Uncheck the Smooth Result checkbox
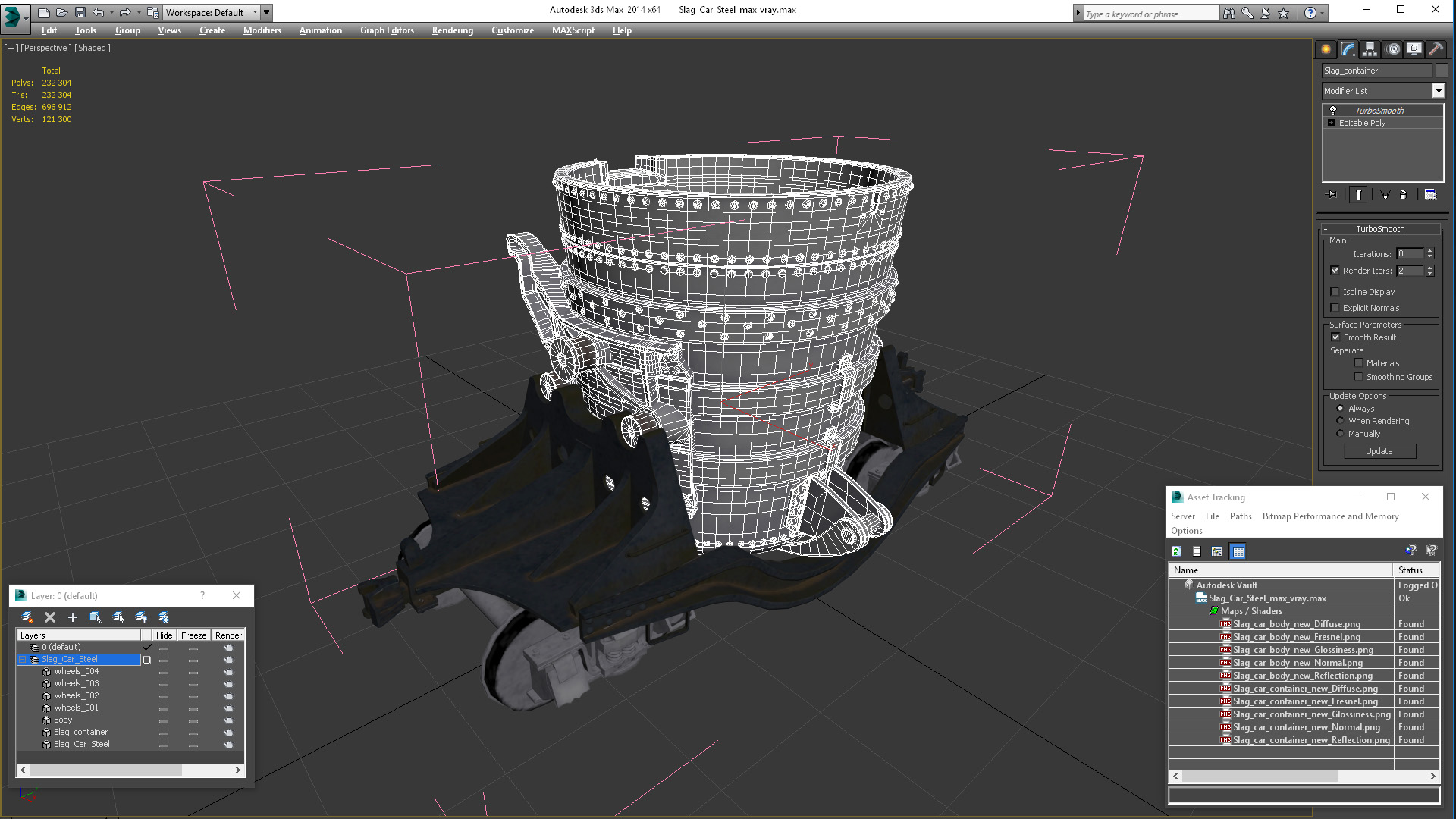The height and width of the screenshot is (819, 1456). coord(1335,337)
